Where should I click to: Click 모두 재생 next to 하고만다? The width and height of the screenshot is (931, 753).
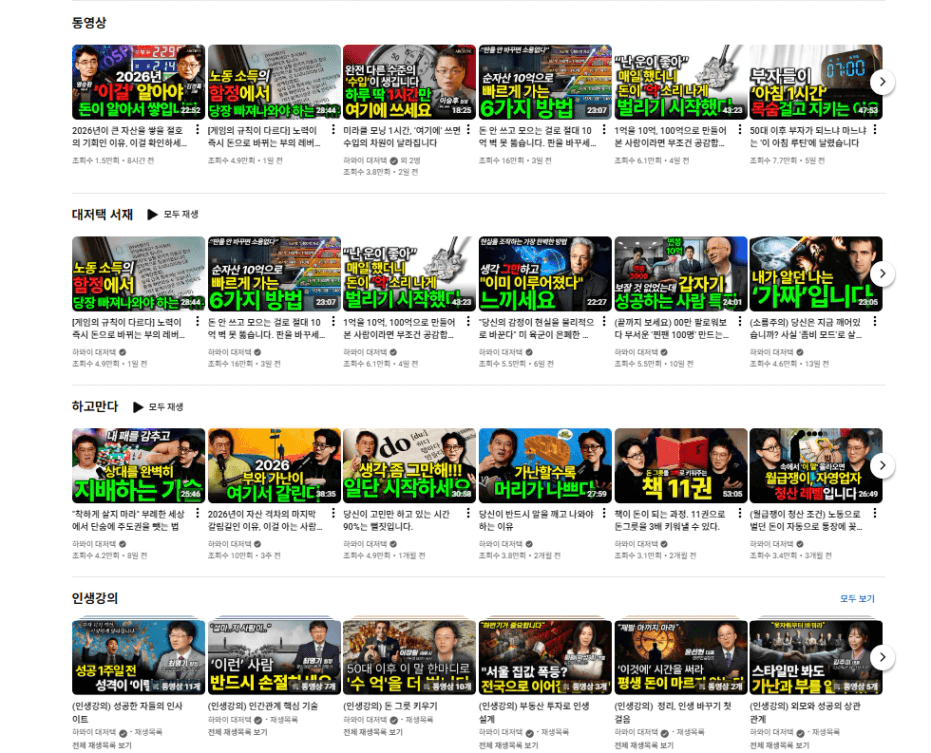[x=158, y=407]
